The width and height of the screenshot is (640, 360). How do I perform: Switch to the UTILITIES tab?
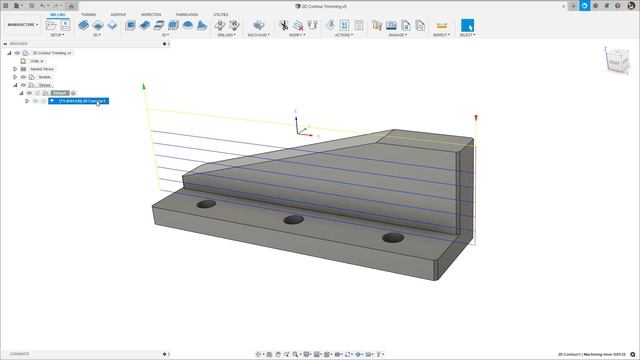tap(221, 15)
